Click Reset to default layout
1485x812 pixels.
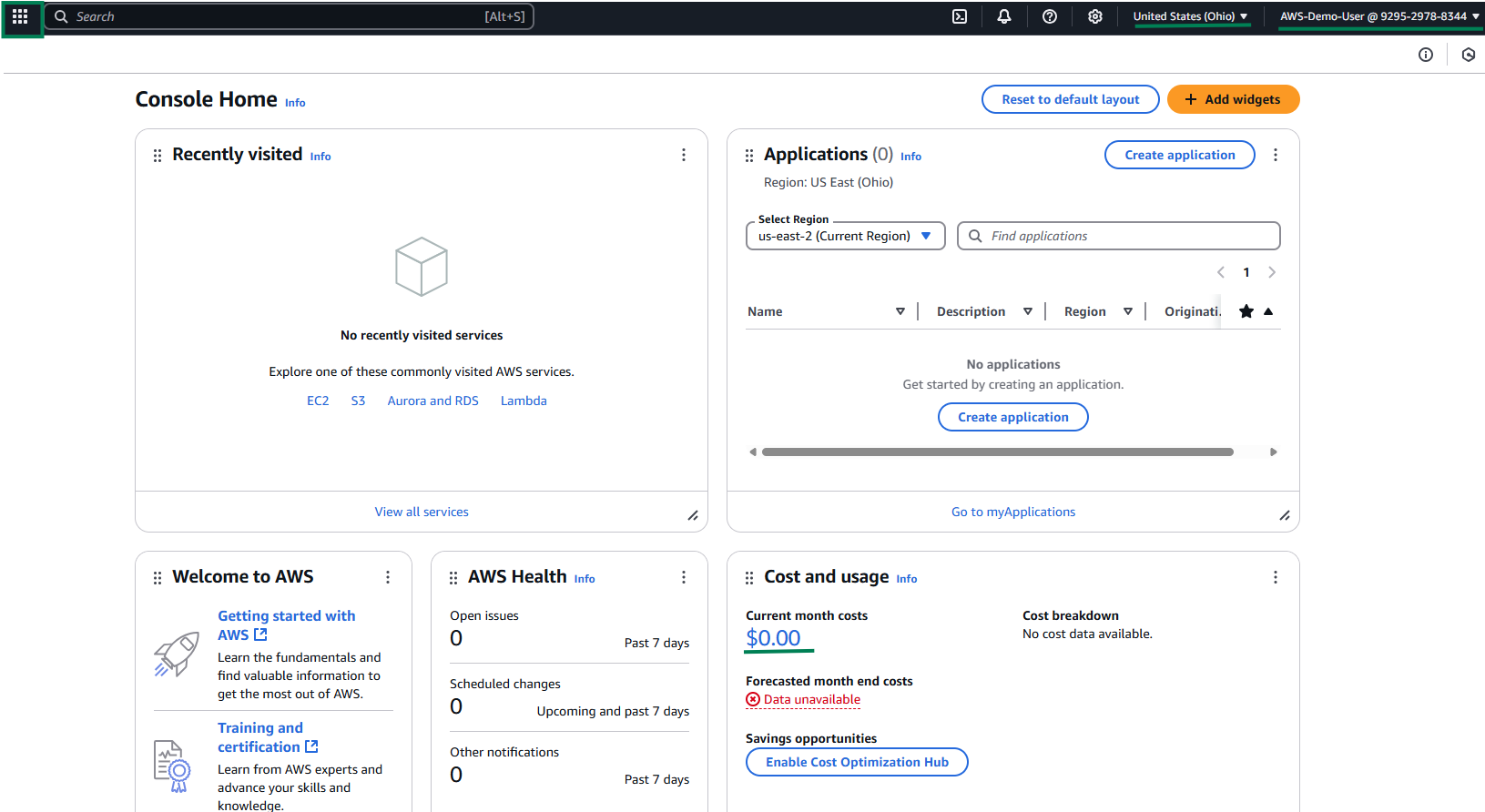[x=1071, y=99]
